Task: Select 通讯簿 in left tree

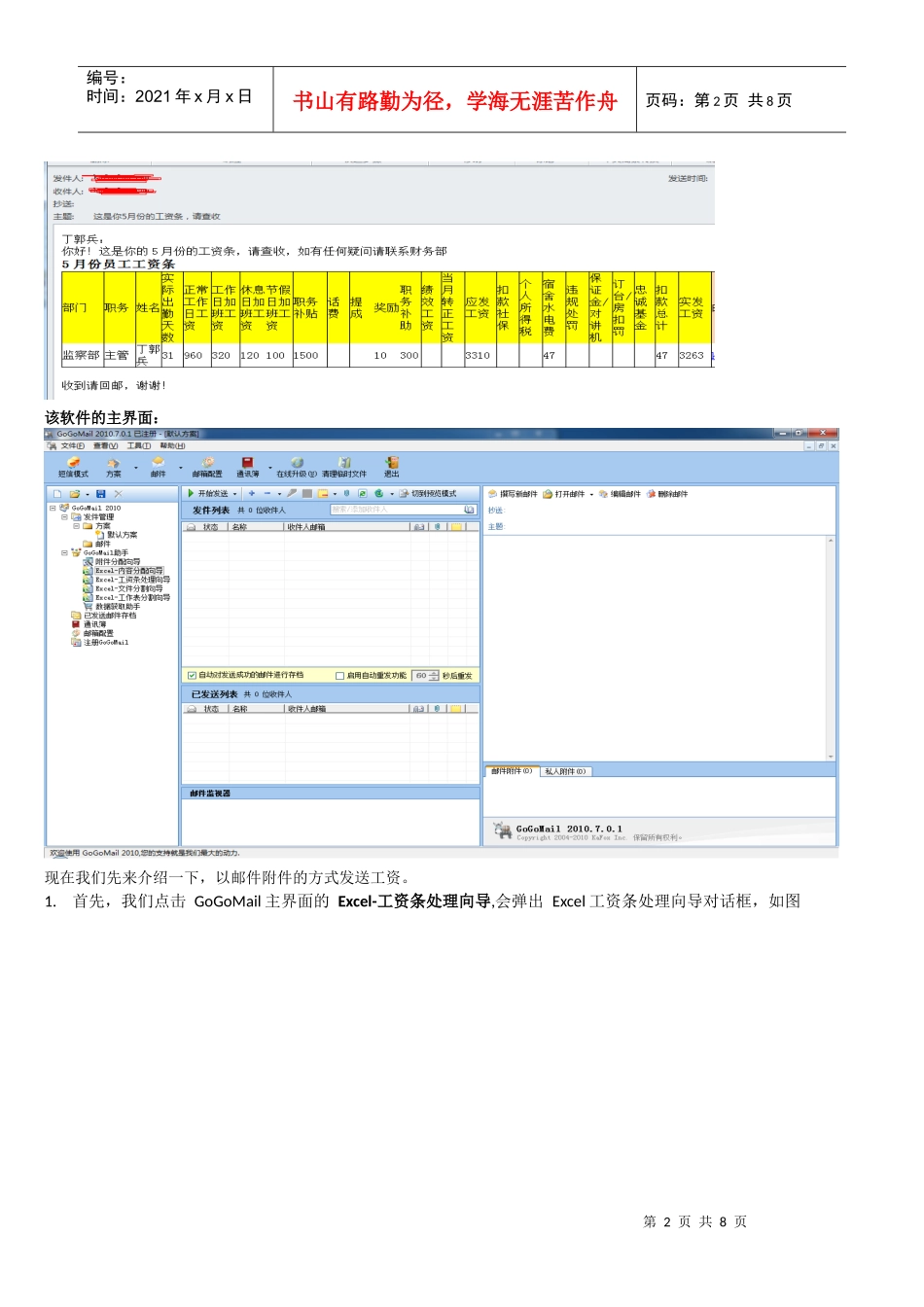Action: tap(89, 624)
